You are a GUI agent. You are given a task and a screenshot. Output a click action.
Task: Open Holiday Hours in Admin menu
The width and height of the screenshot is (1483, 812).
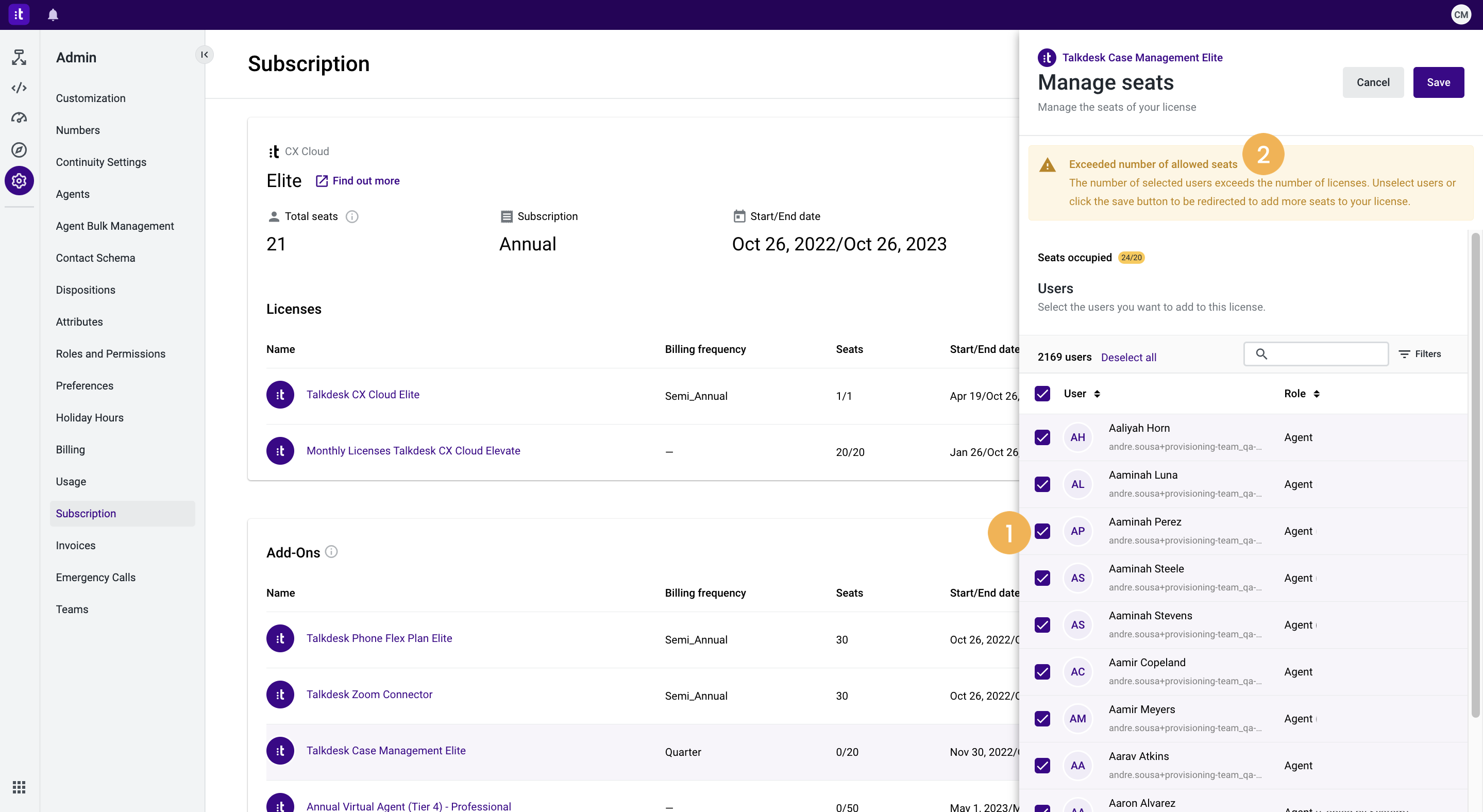(89, 418)
